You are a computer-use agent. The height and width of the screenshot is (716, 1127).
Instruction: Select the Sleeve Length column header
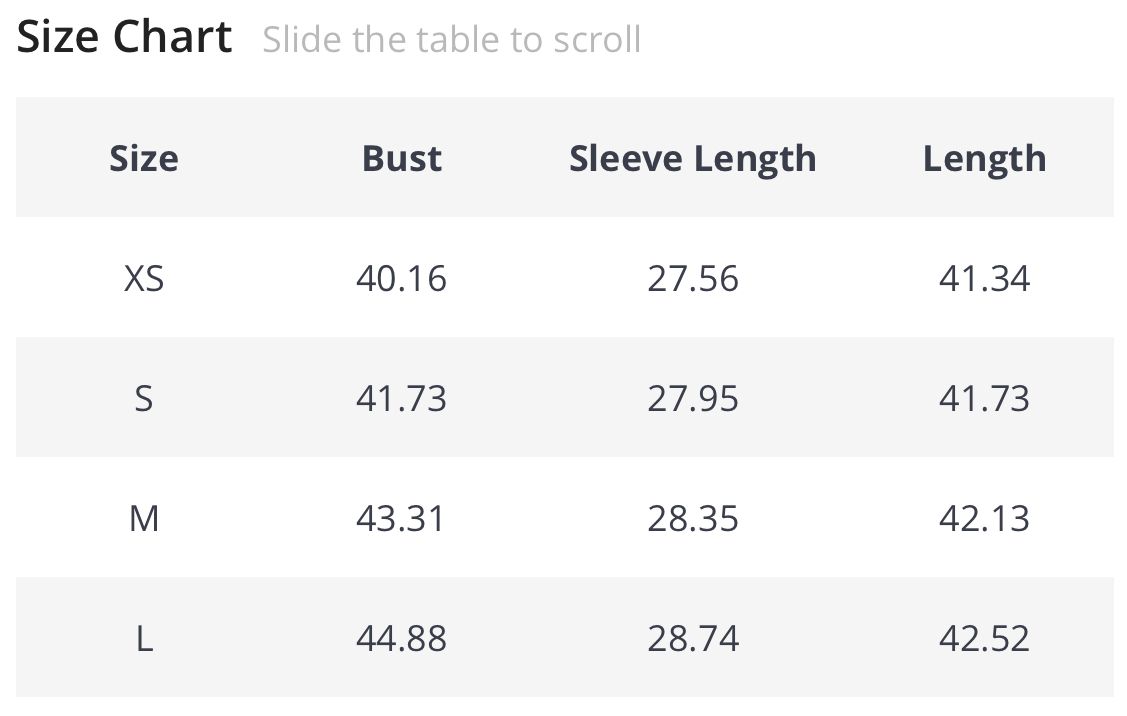tap(692, 158)
